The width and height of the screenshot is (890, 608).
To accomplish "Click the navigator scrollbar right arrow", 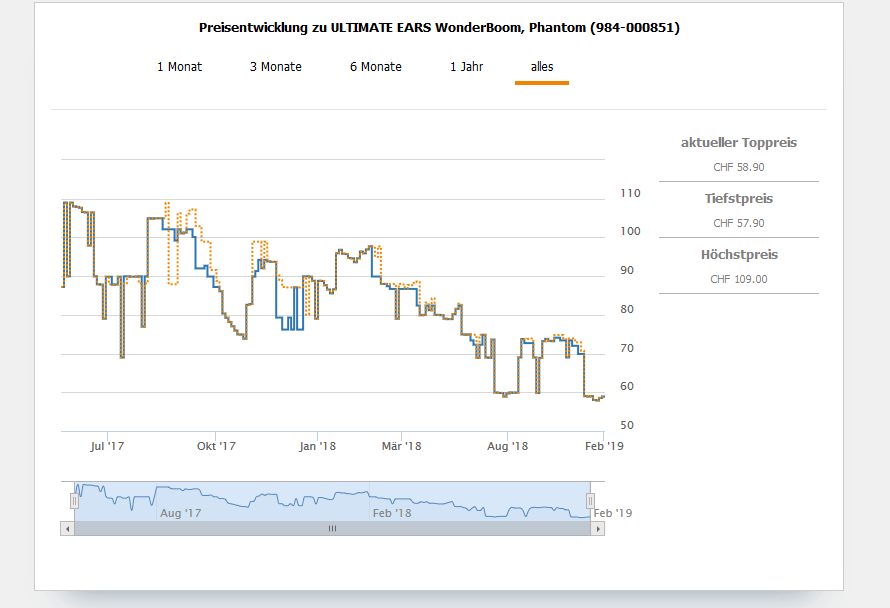I will [598, 528].
